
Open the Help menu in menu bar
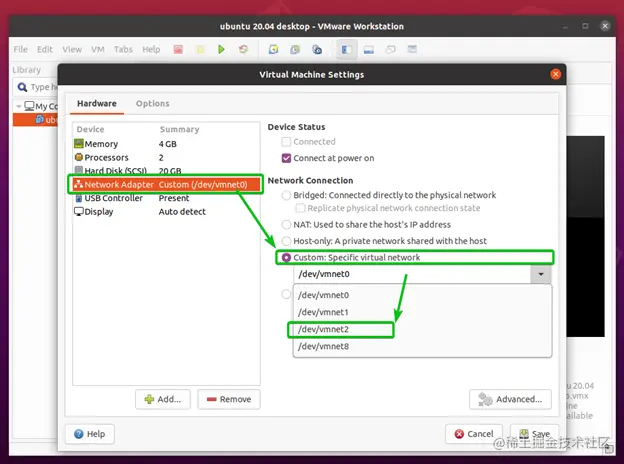[151, 49]
